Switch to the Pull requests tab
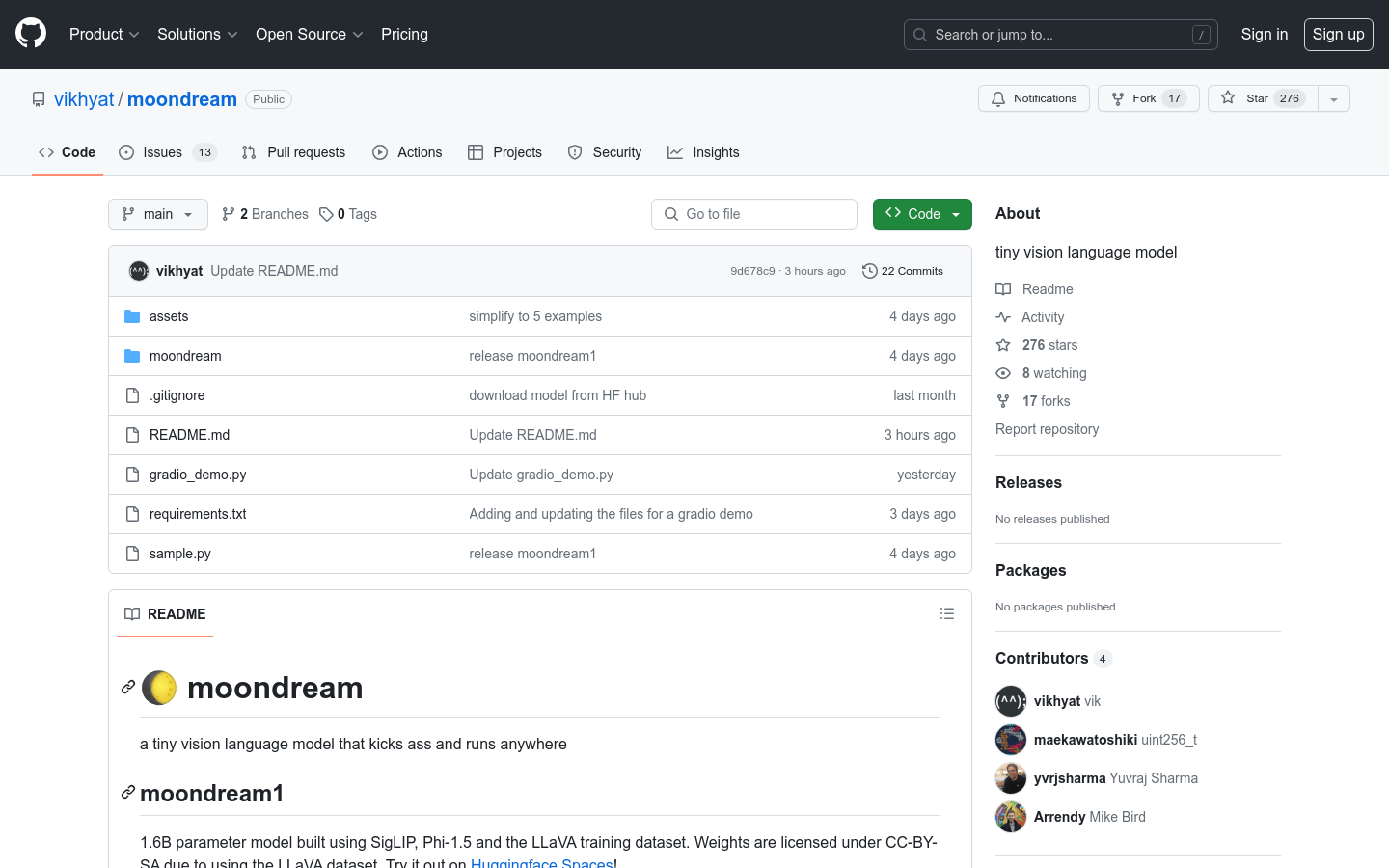 (293, 152)
